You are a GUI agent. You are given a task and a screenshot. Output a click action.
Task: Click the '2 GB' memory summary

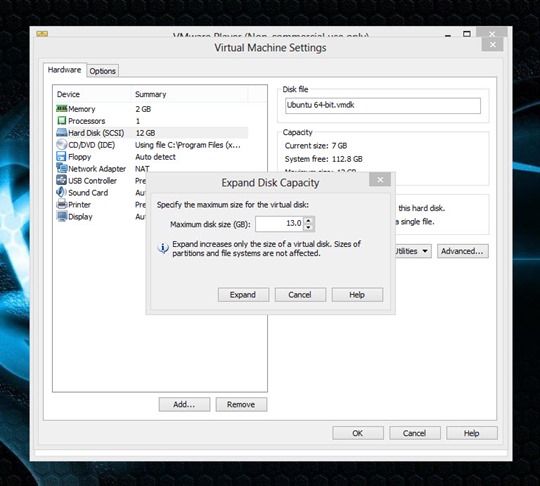coord(143,109)
